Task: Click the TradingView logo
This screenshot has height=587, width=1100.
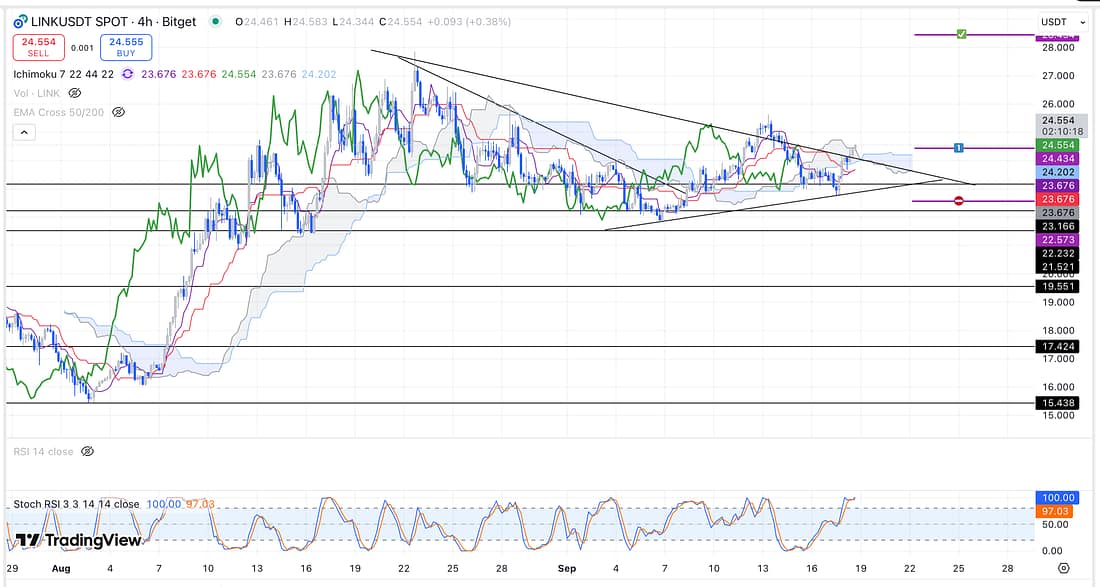Action: click(x=79, y=540)
